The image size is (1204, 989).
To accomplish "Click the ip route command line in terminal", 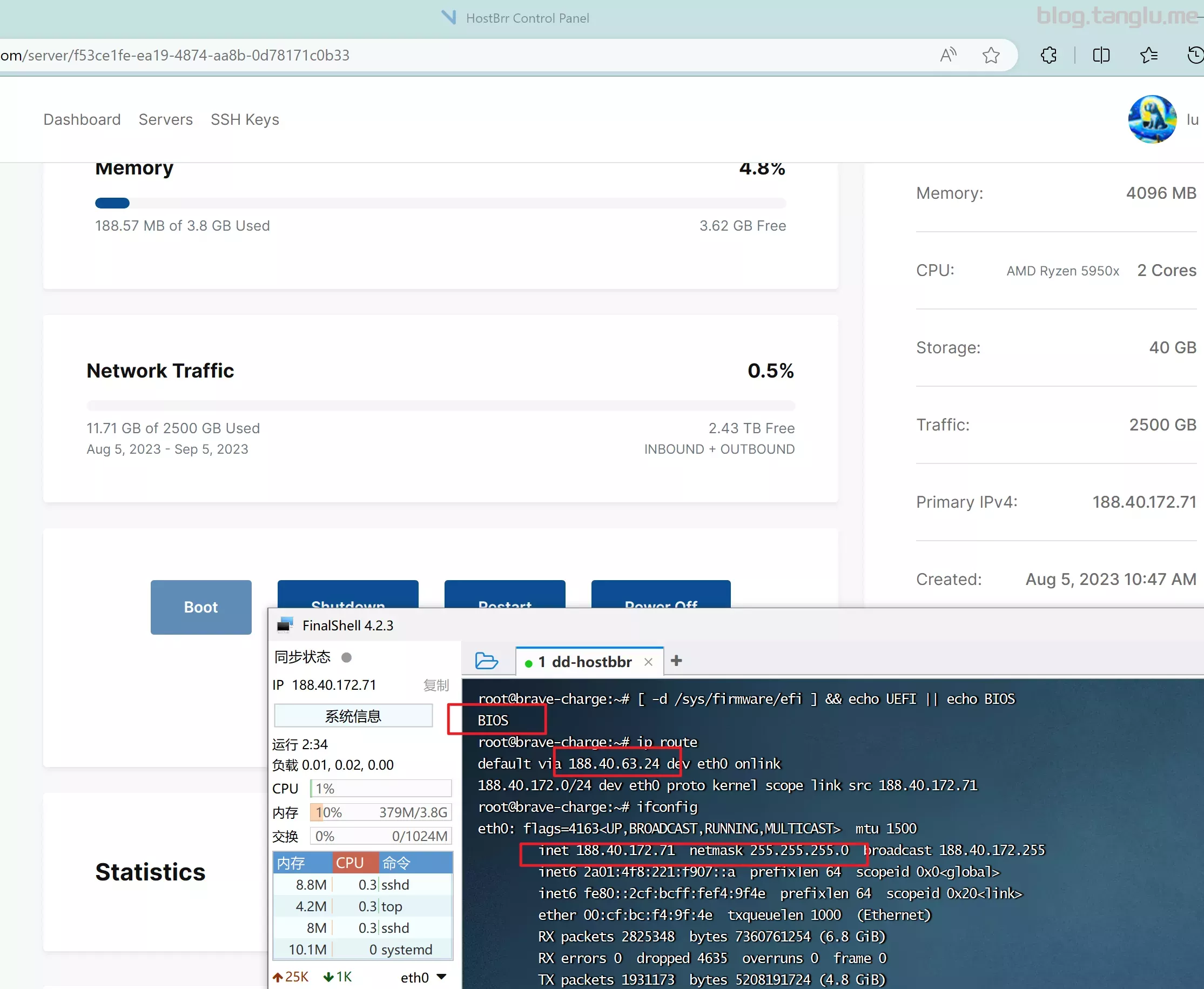I will click(588, 742).
